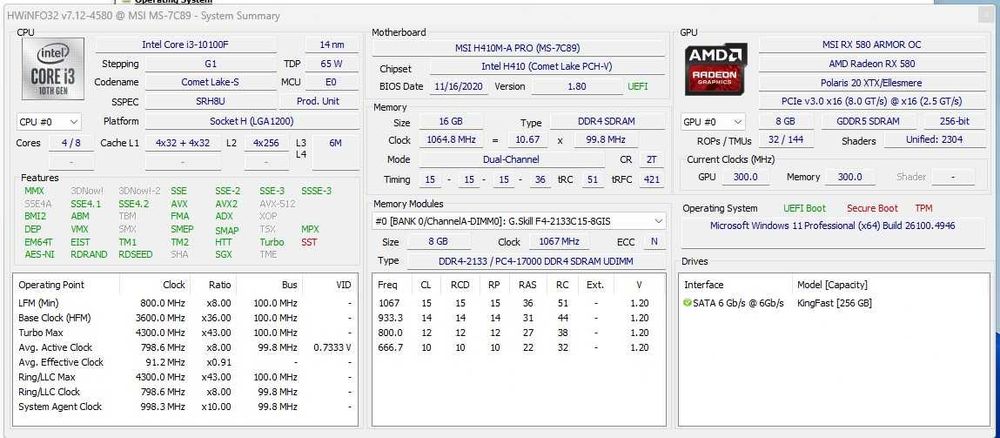Click the Cores value 4 / 8
The width and height of the screenshot is (1000, 438).
click(x=71, y=143)
